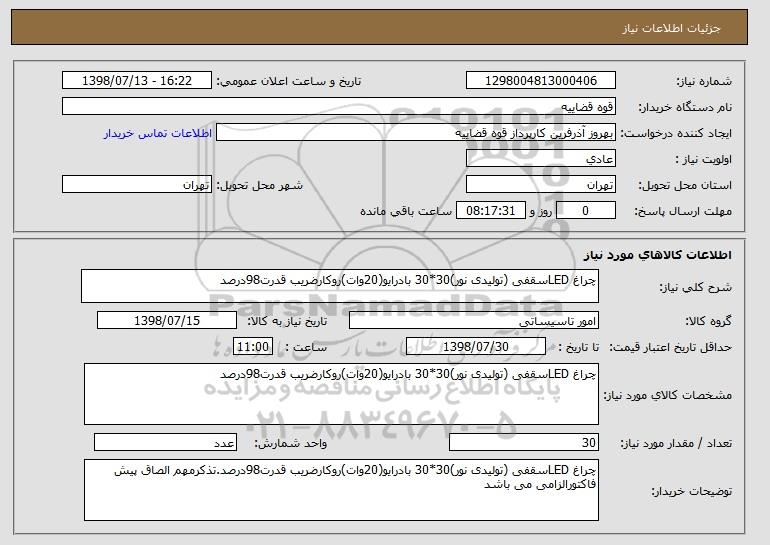
Task: Select the label تاریخ و ساعت اعلان عمومی
Action: coord(289,82)
